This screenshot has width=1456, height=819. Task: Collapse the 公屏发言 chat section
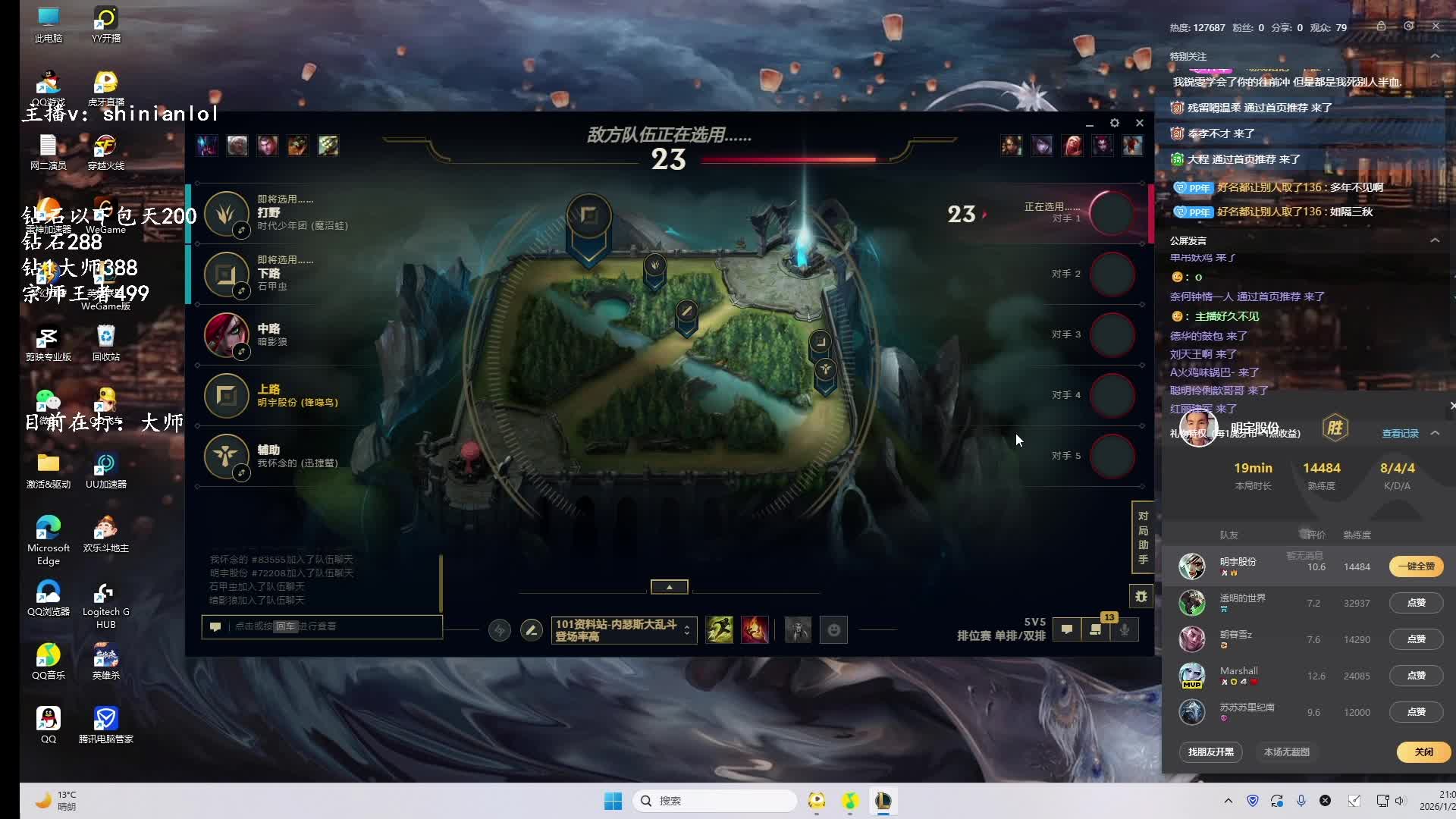[x=1434, y=240]
